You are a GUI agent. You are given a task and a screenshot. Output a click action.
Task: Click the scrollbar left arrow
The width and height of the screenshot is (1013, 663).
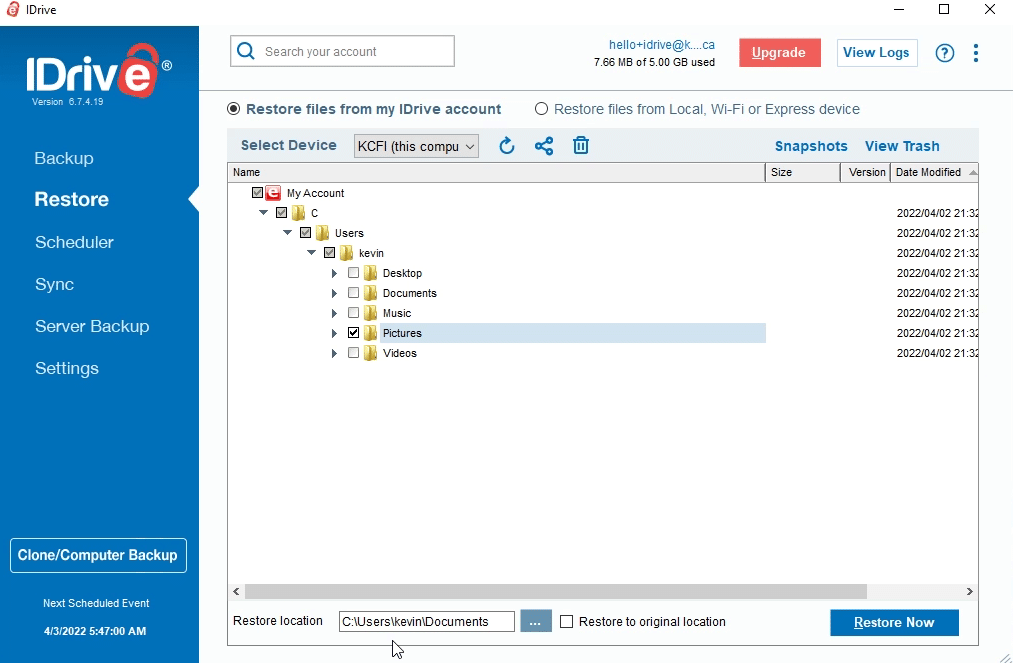point(236,591)
